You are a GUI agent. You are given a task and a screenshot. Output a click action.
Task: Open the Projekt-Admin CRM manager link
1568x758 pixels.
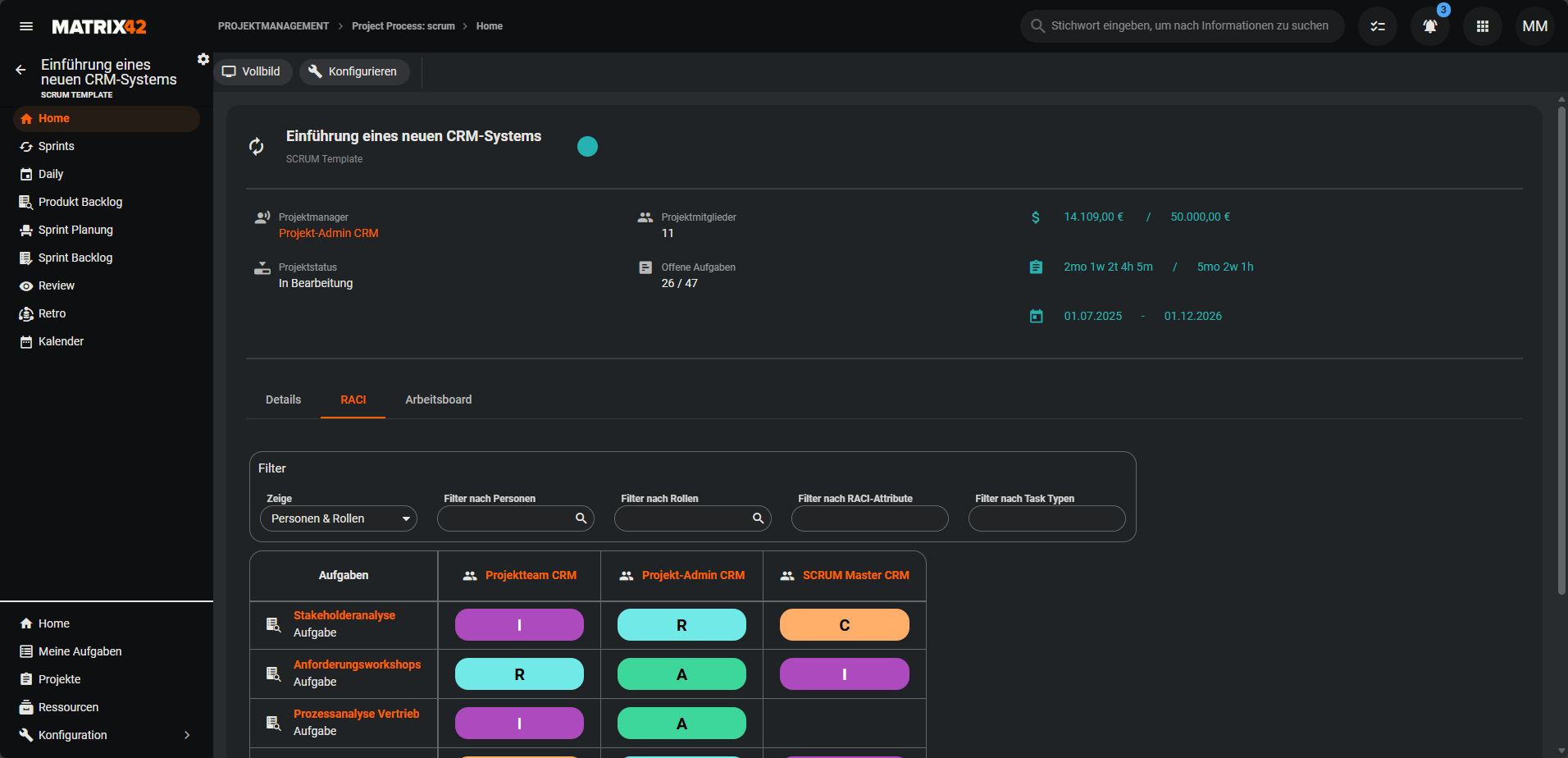328,233
